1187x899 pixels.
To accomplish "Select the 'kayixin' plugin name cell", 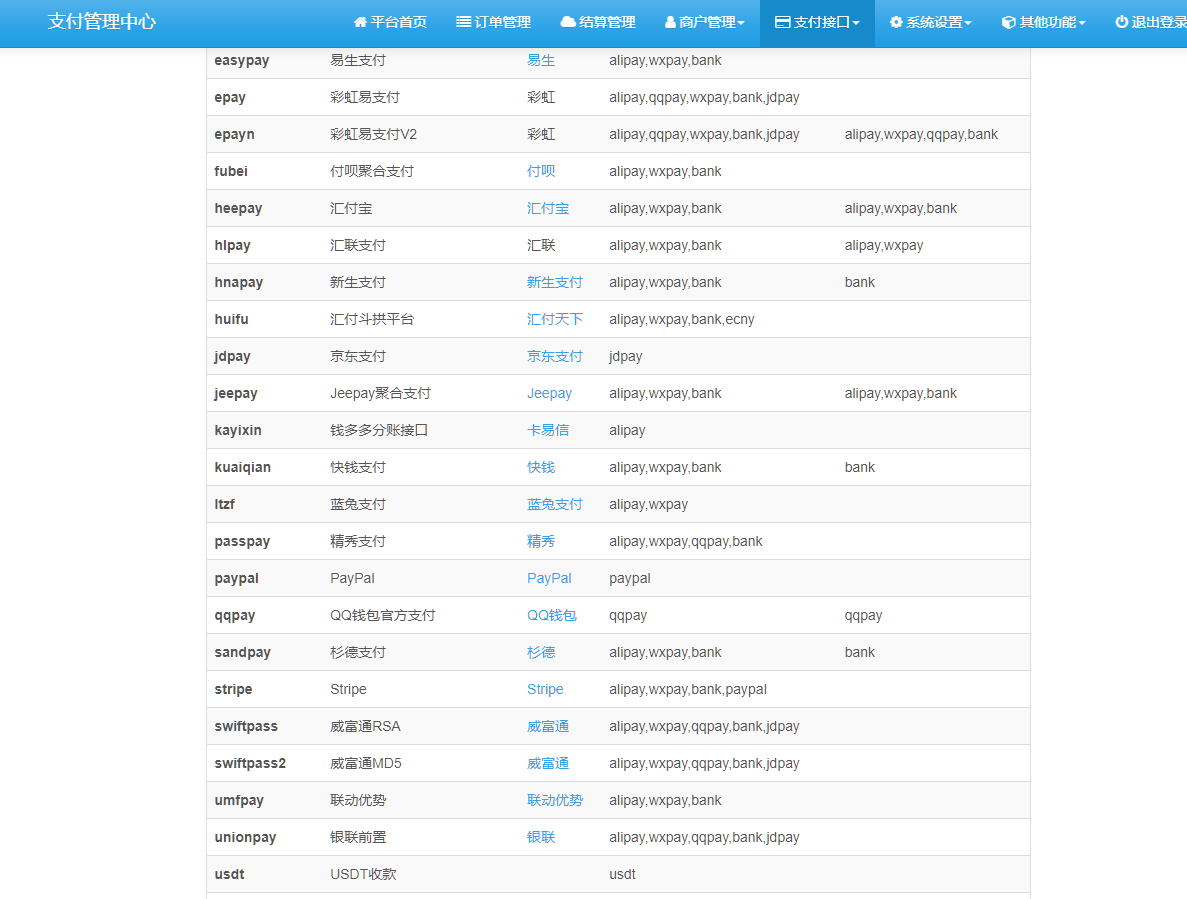I will coord(238,431).
